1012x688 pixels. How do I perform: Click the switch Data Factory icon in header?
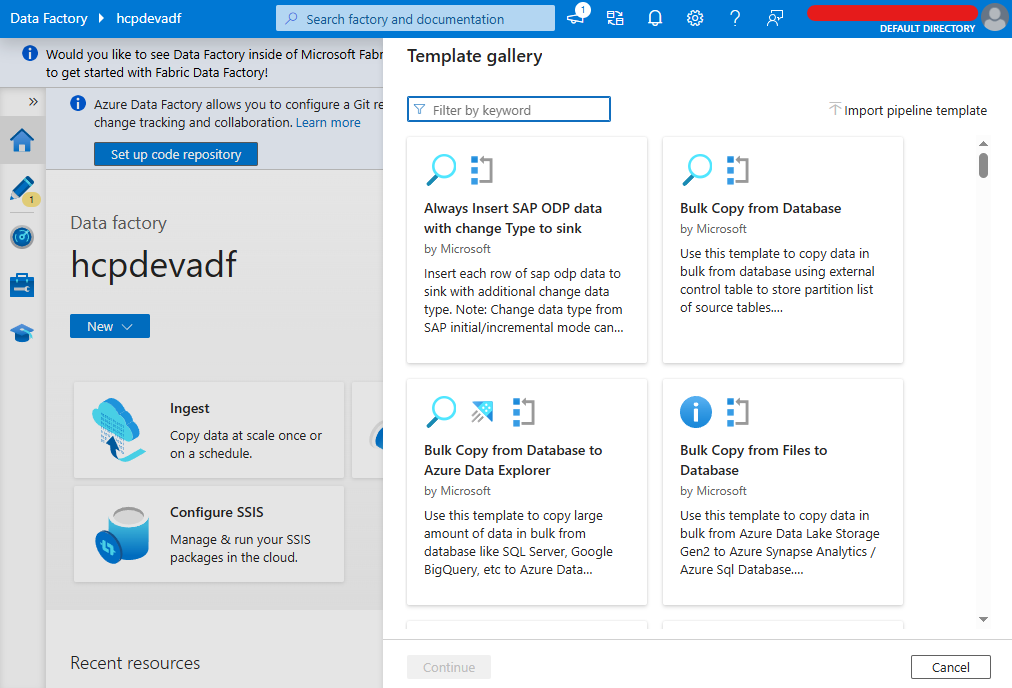(615, 18)
